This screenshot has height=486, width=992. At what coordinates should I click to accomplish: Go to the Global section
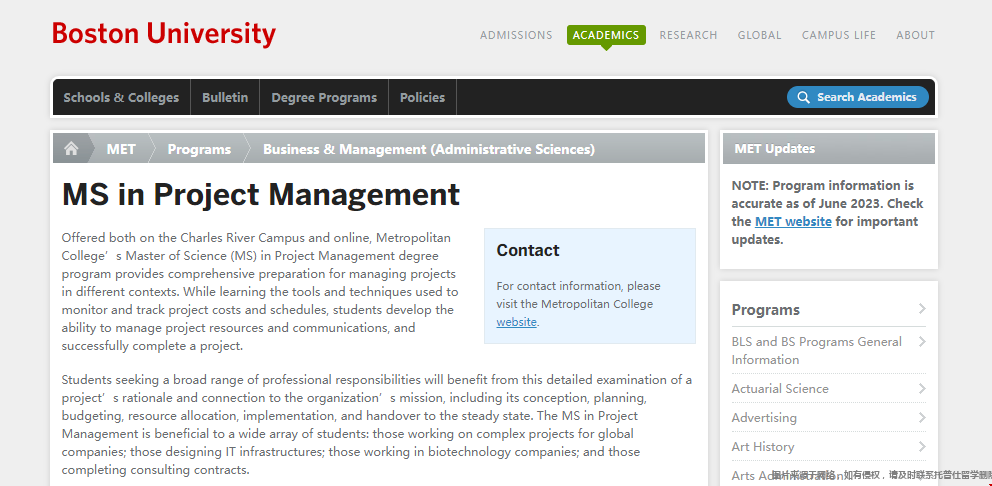(759, 35)
